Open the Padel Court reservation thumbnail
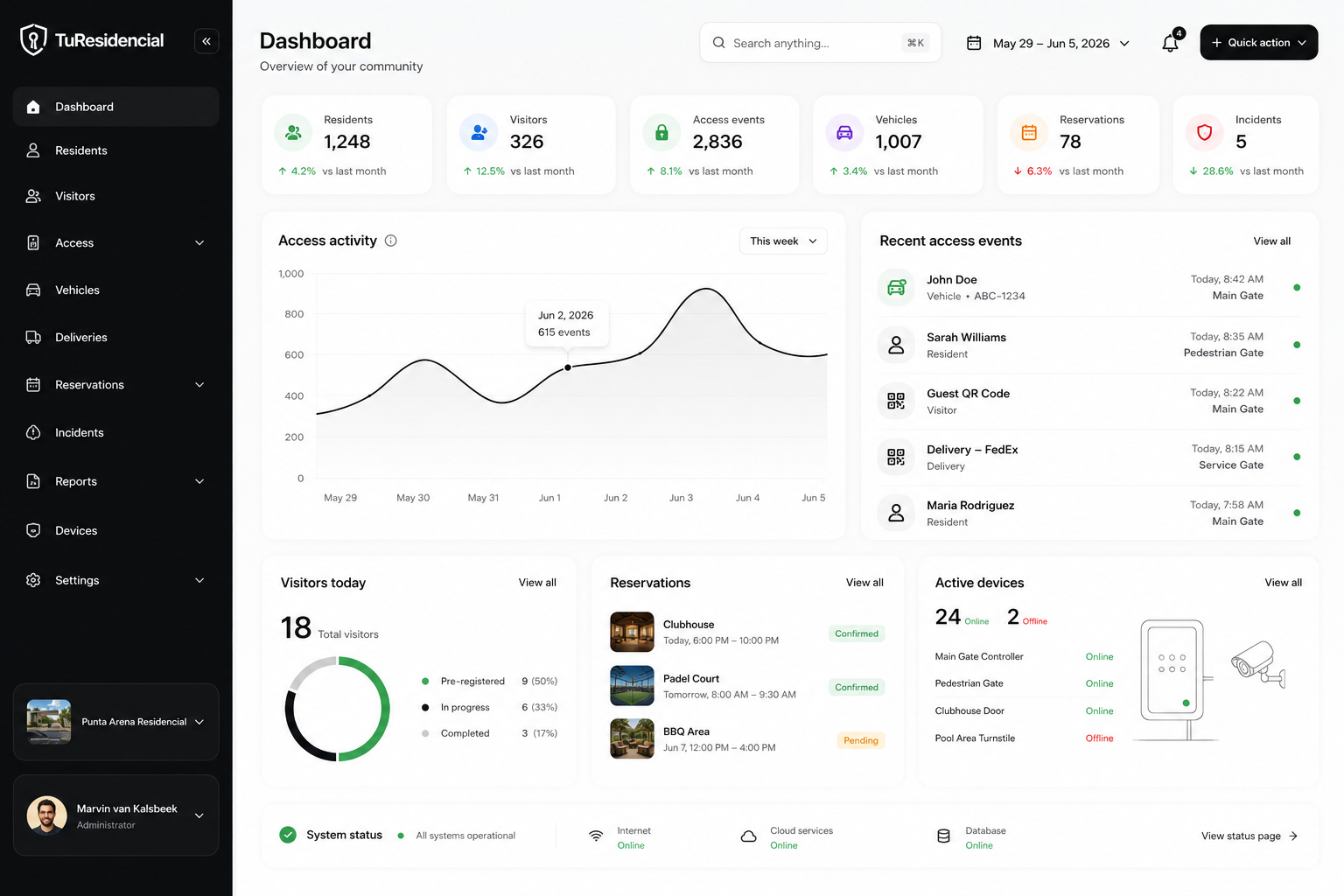1344x896 pixels. click(632, 686)
